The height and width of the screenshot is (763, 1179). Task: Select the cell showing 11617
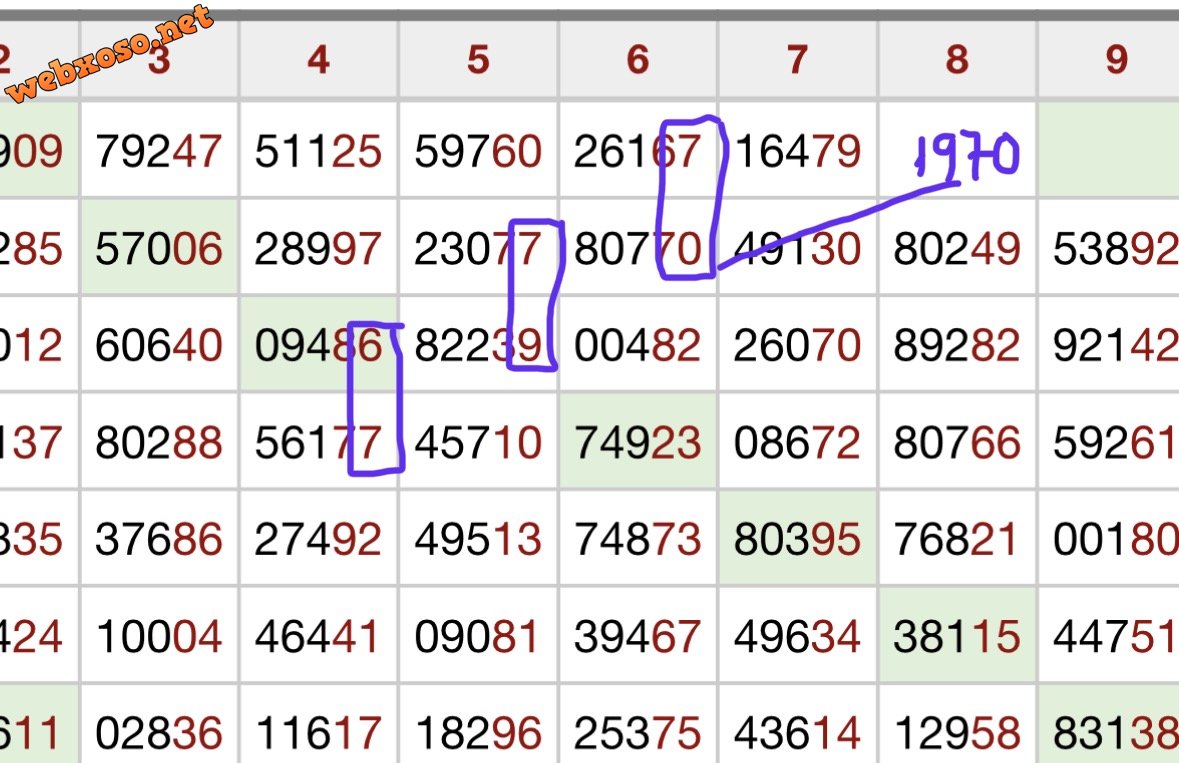point(319,724)
